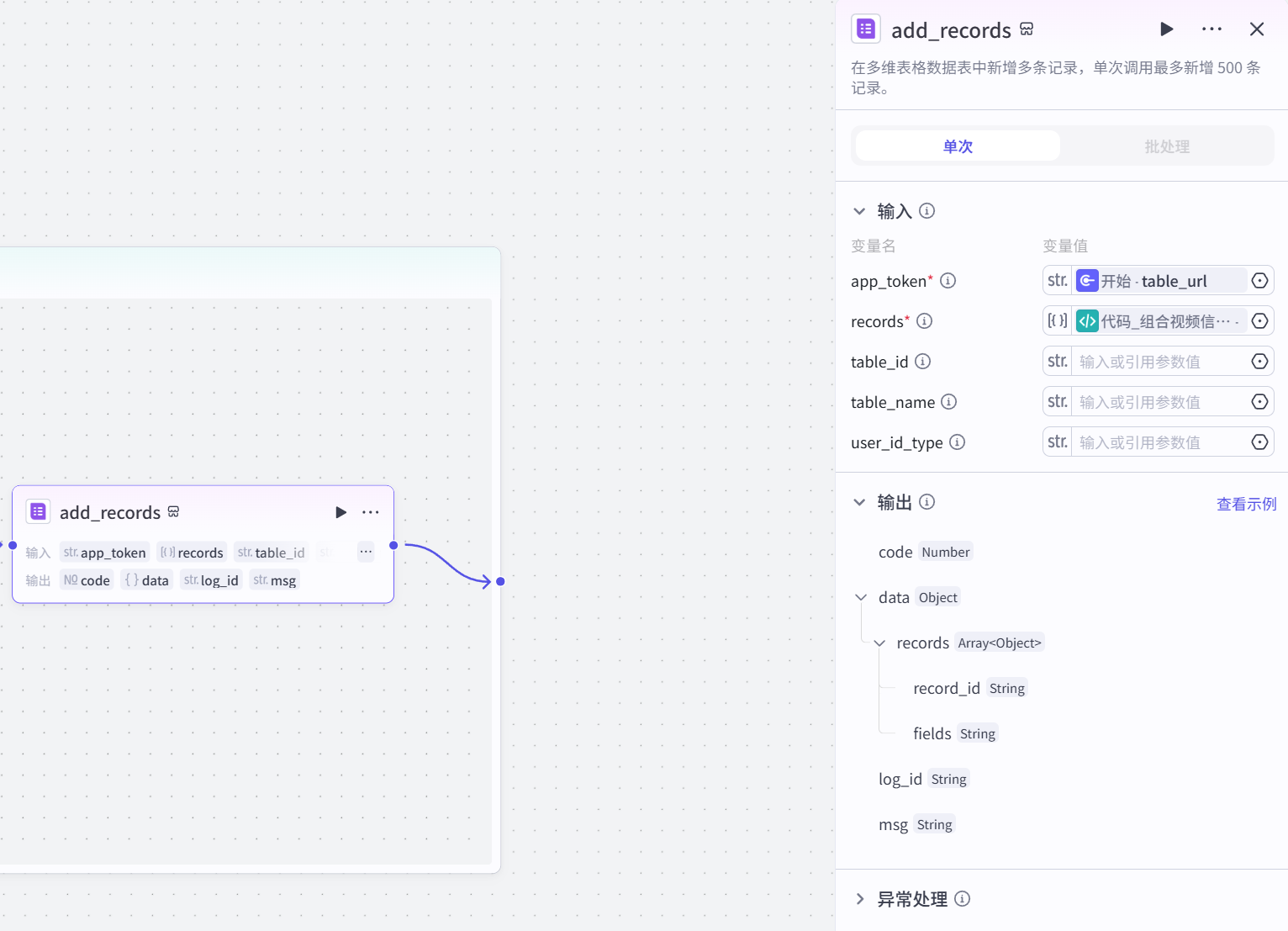Show info for app_token parameter
Screen dimensions: 1288x931
coord(948,281)
